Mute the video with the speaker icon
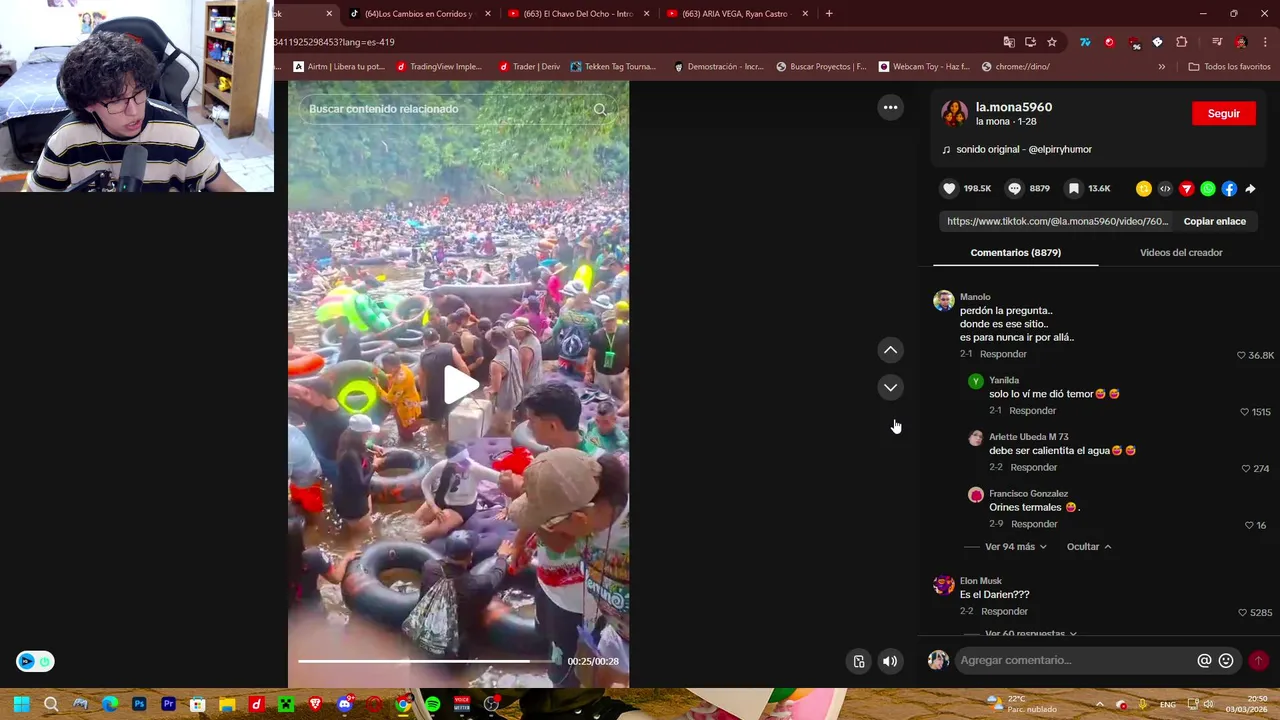This screenshot has height=720, width=1280. 890,661
